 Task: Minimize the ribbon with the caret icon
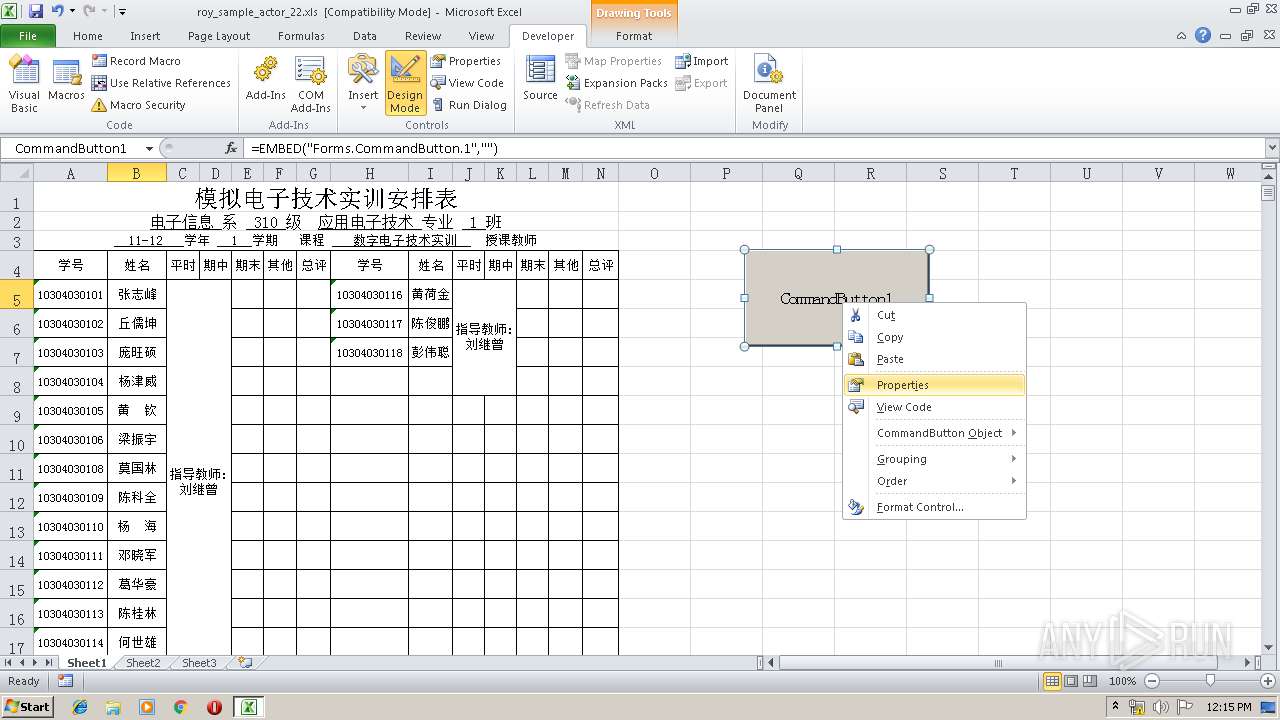coord(1182,35)
